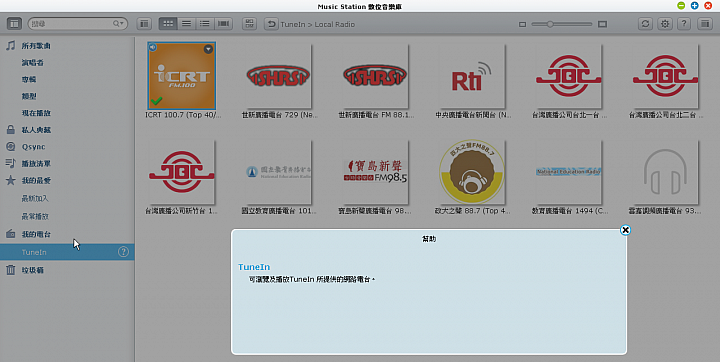This screenshot has width=720, height=362.
Task: Maximize window with blue plus button
Action: (x=694, y=6)
